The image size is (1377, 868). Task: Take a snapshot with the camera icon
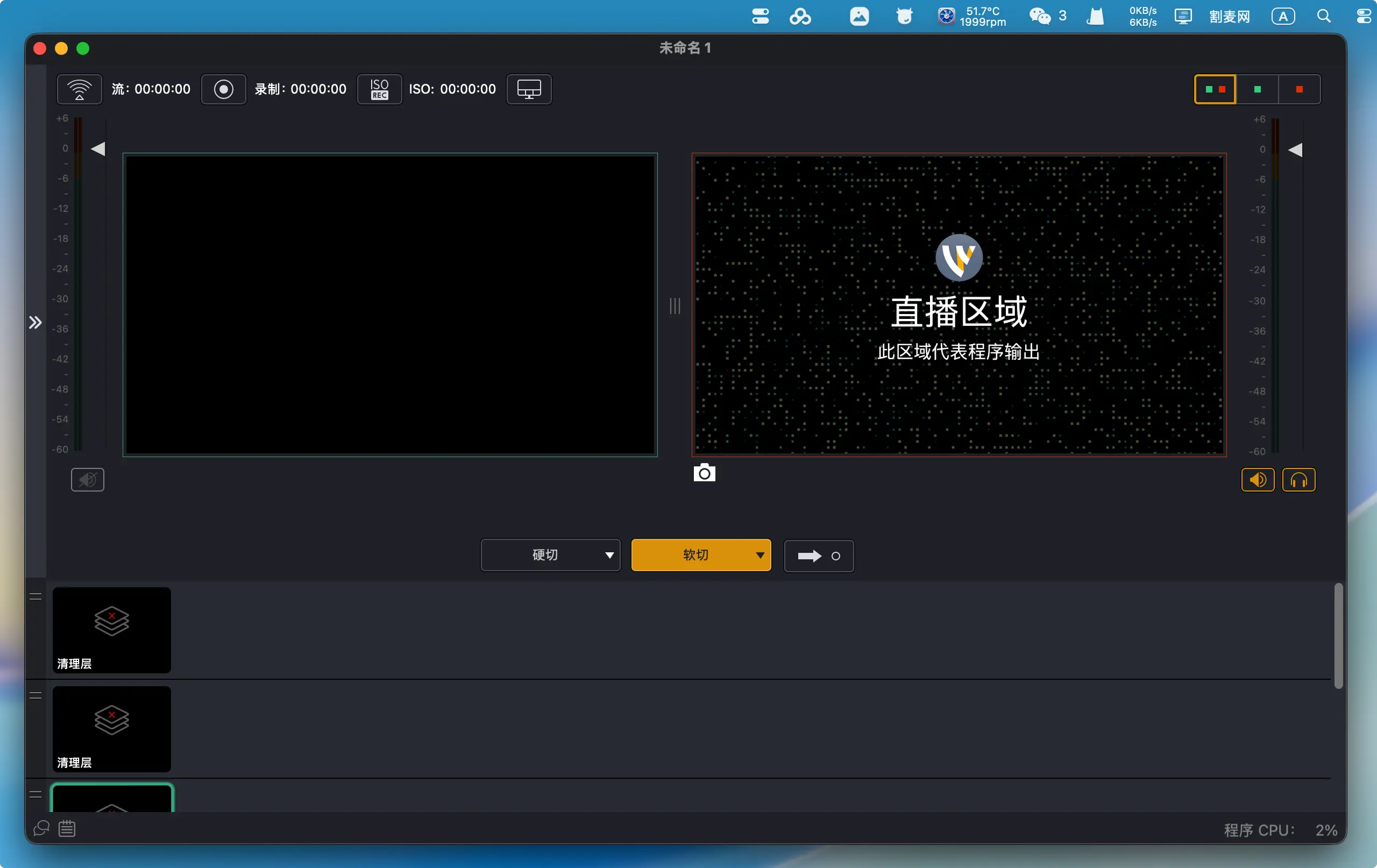[x=704, y=473]
